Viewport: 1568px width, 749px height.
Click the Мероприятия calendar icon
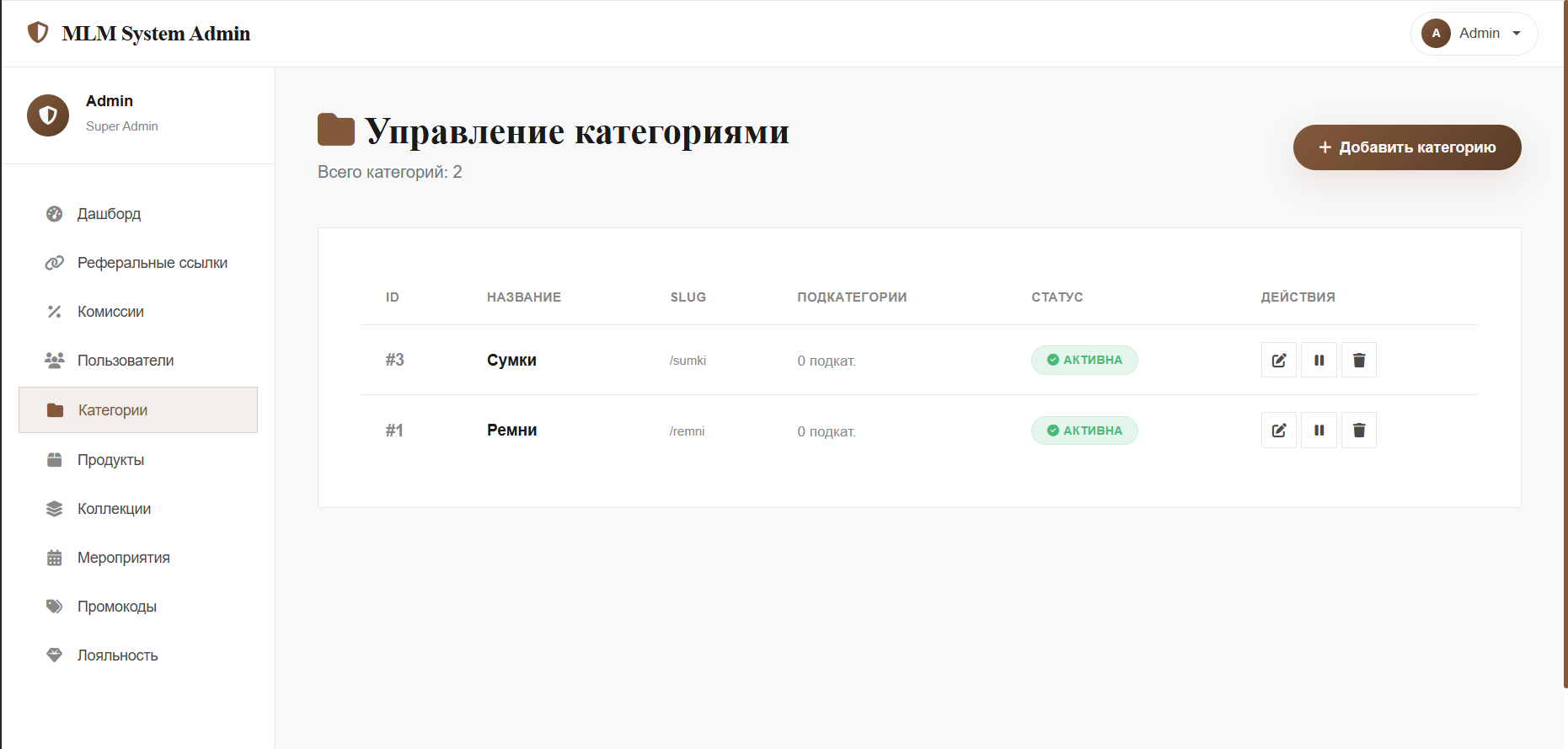pos(55,558)
